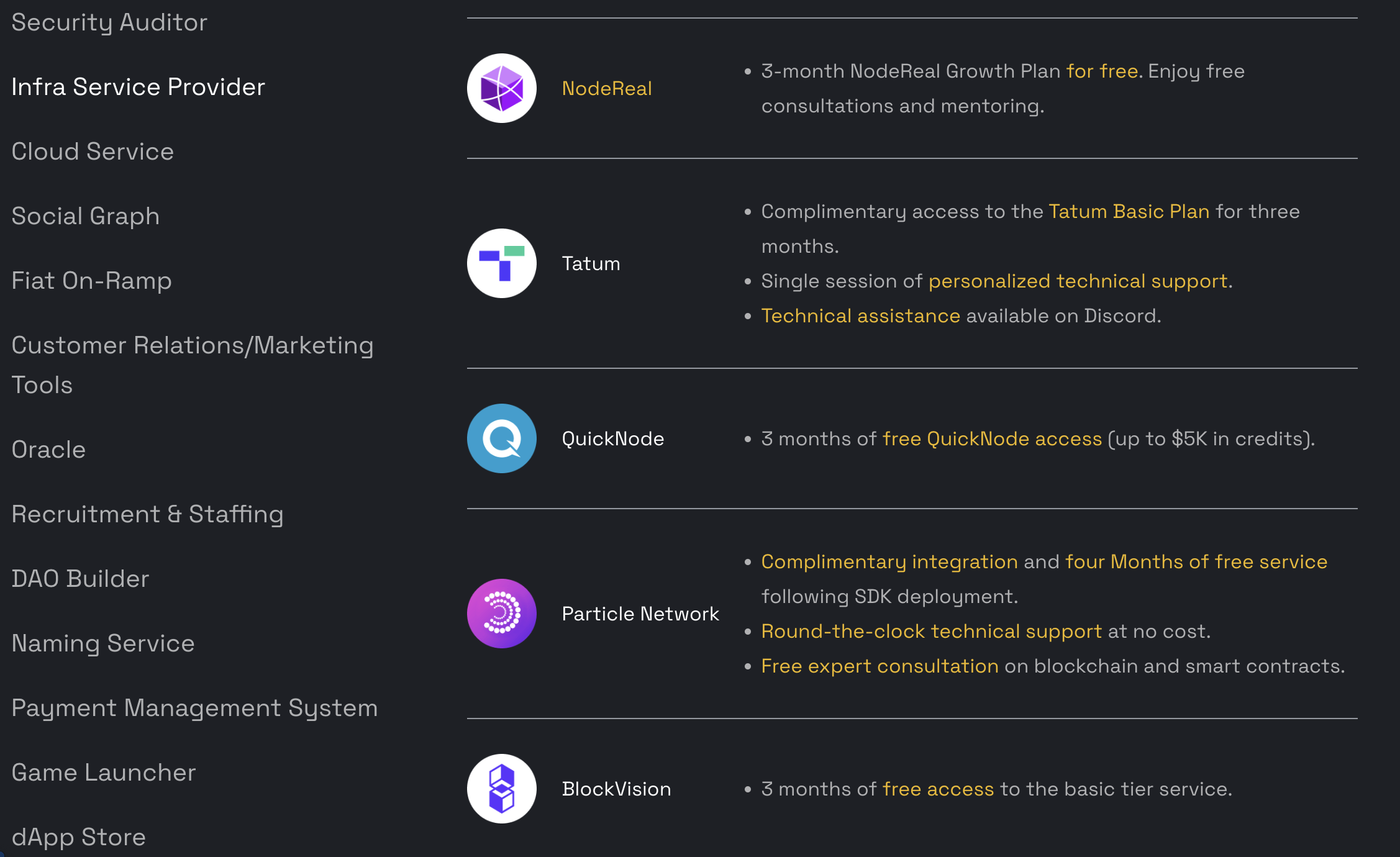Image resolution: width=1400 pixels, height=857 pixels.
Task: Select the QuickNode provider name
Action: [x=613, y=438]
